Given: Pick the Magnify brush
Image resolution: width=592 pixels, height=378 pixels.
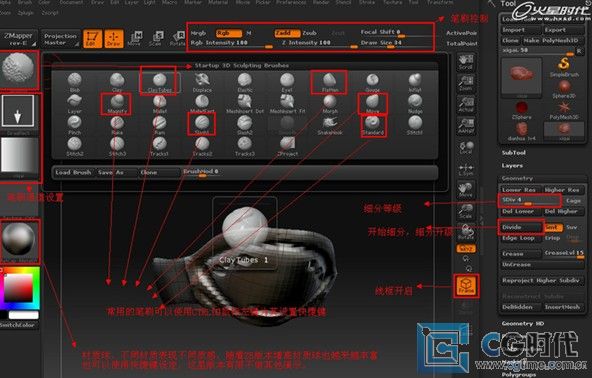Looking at the screenshot, I should (x=117, y=104).
